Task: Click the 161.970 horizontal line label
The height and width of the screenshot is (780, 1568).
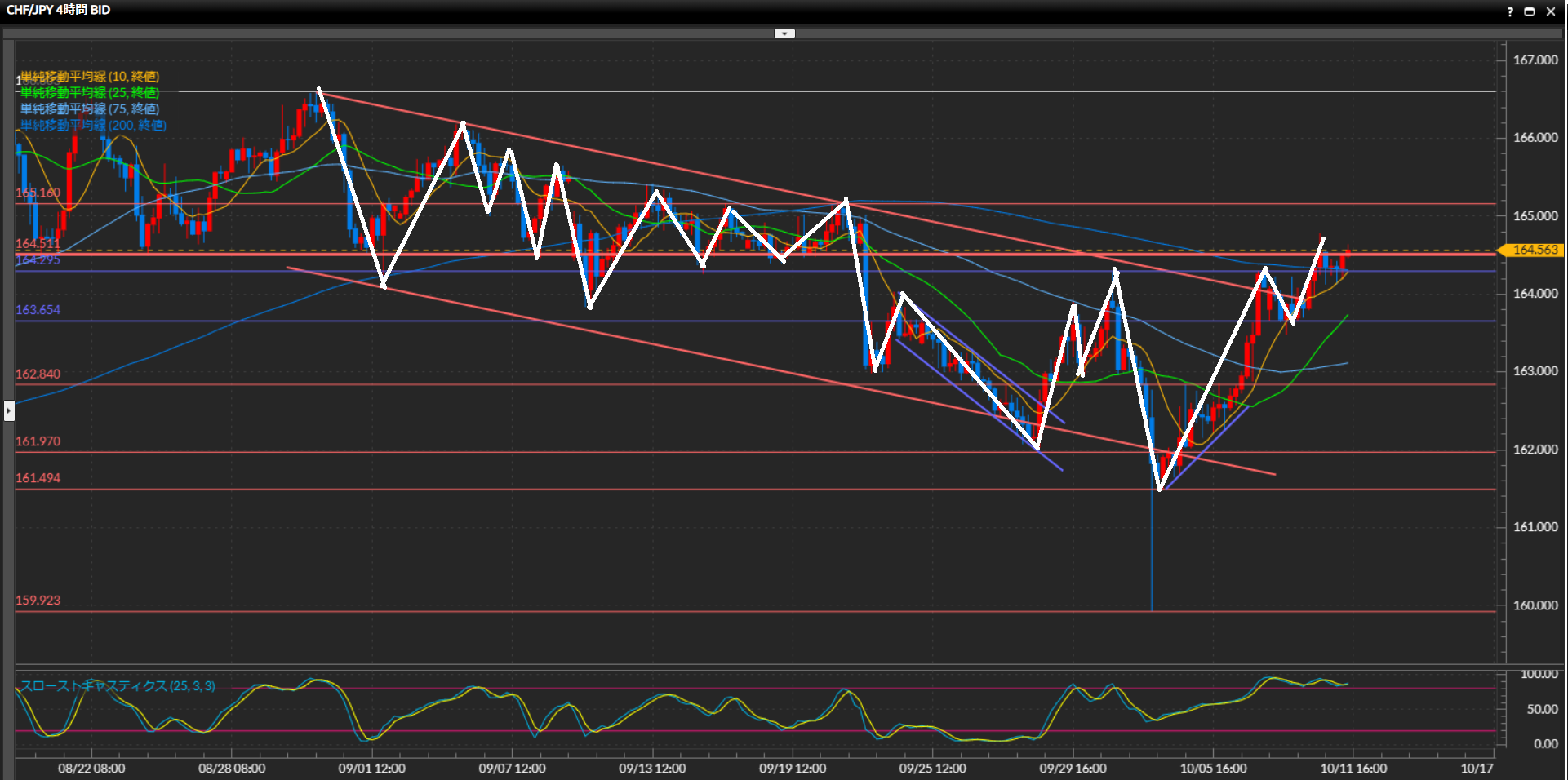Action: [x=38, y=441]
